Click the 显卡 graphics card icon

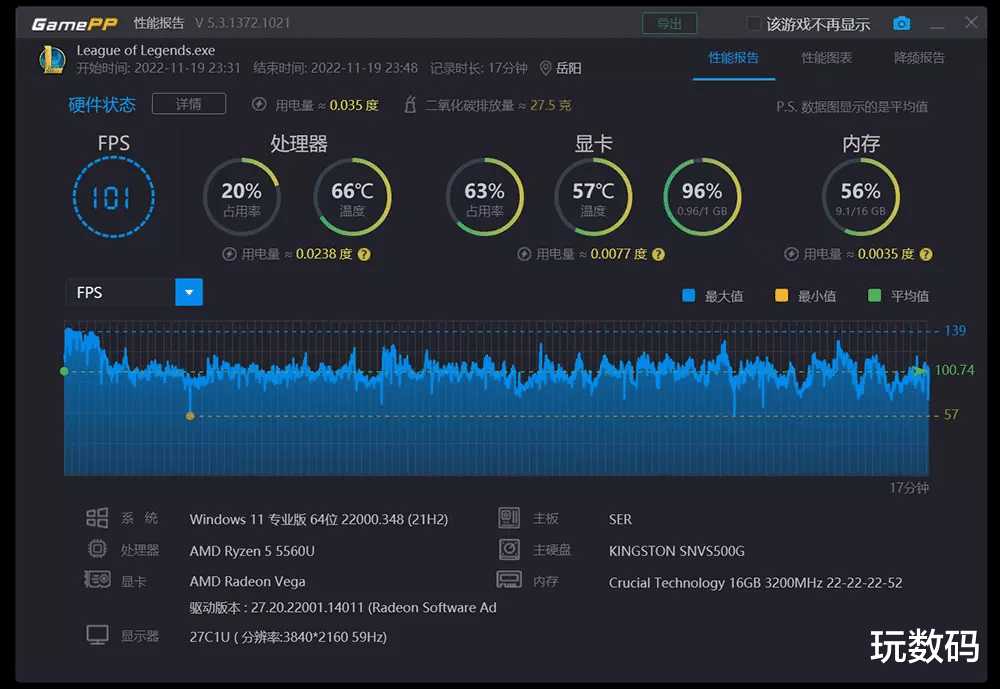[97, 581]
